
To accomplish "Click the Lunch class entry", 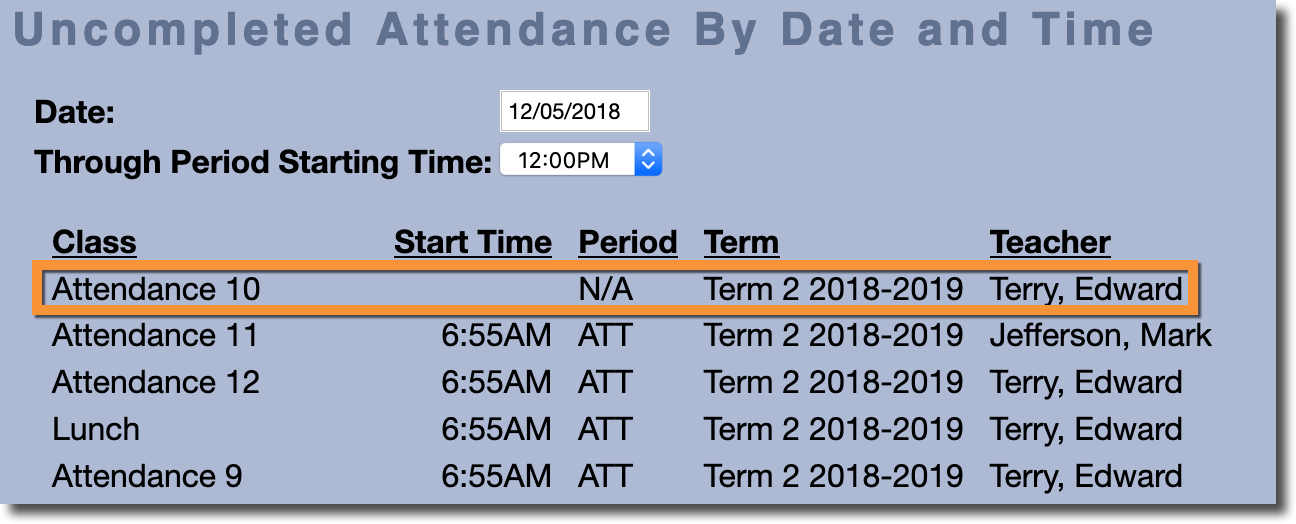I will (96, 429).
